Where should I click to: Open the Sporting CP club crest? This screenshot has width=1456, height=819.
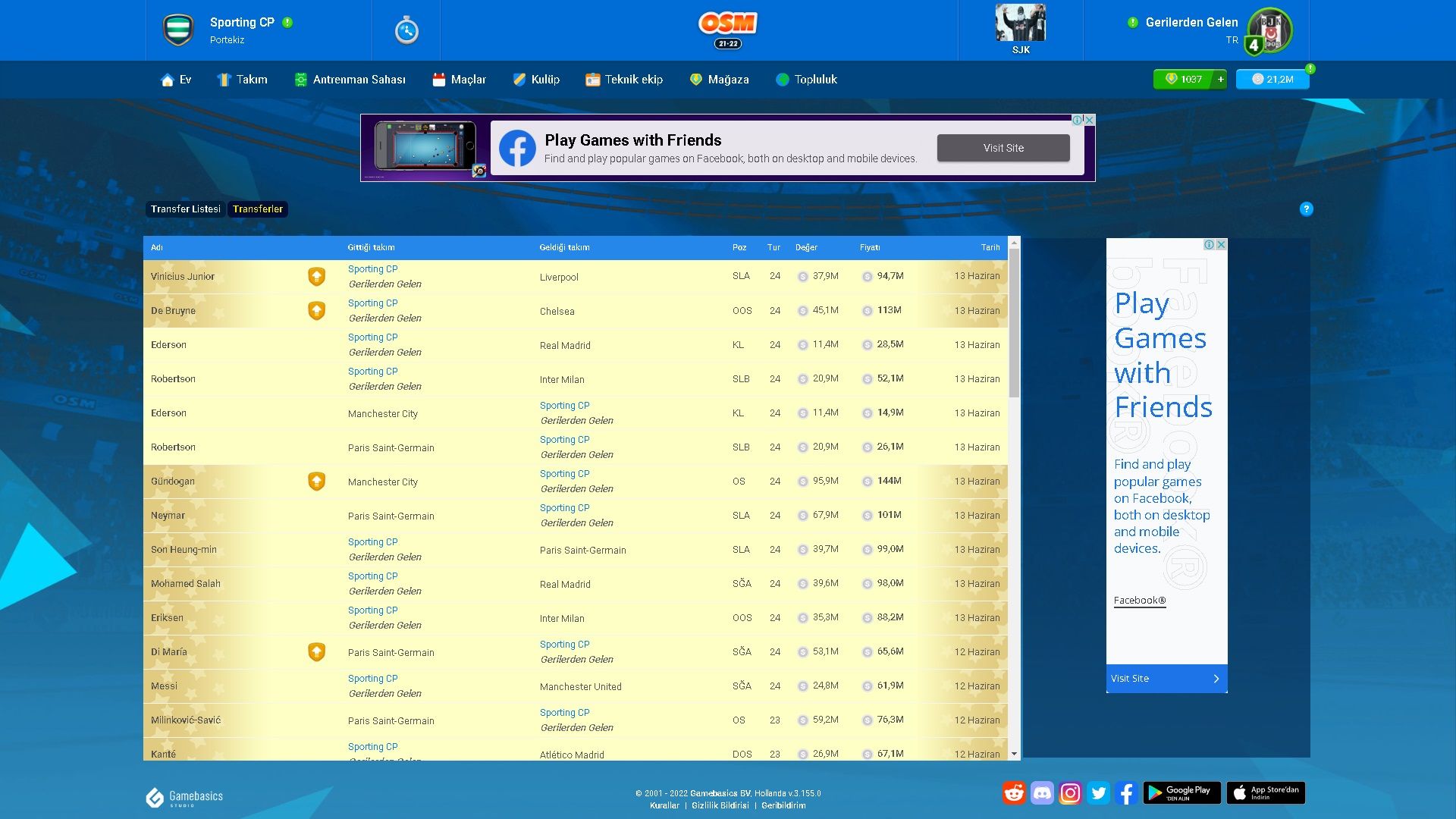[x=179, y=30]
